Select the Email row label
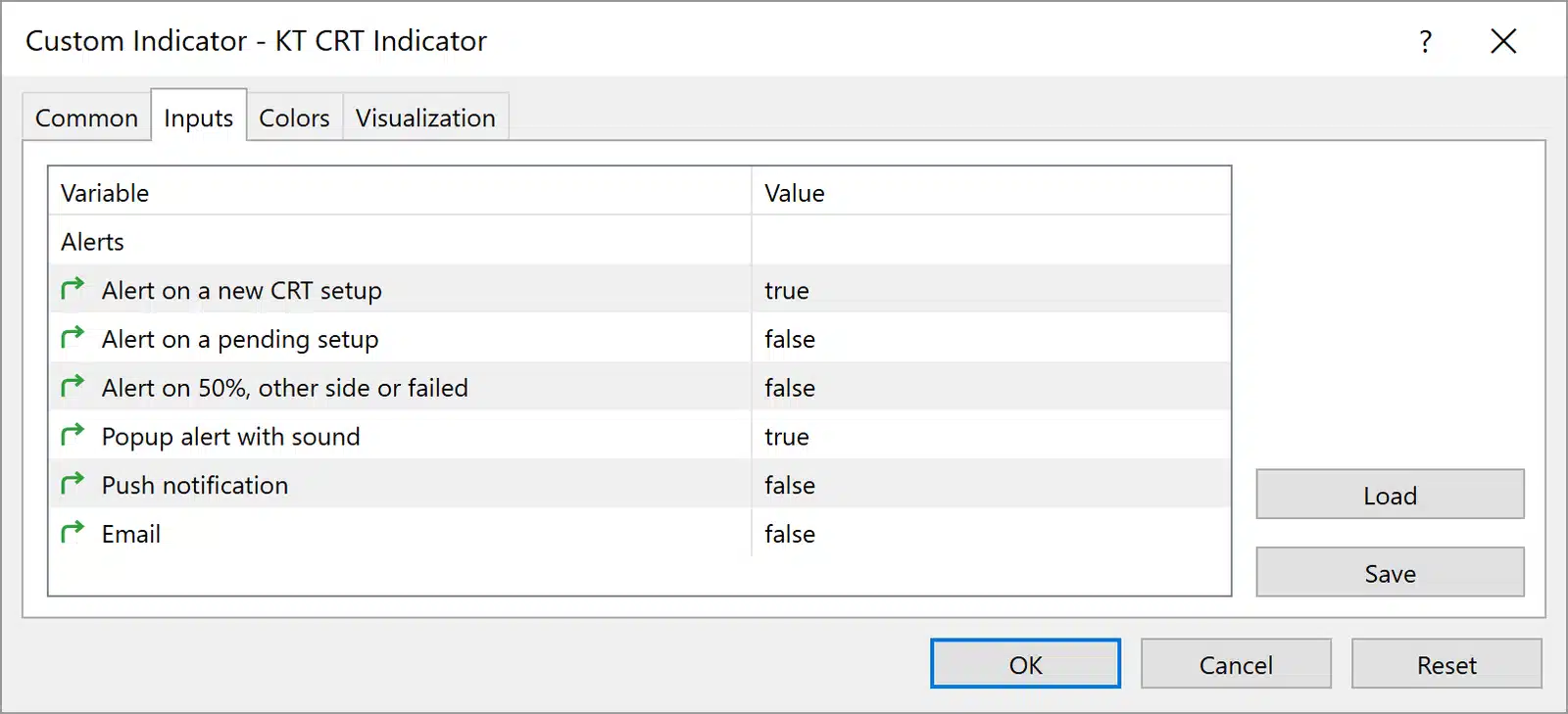 (x=131, y=534)
